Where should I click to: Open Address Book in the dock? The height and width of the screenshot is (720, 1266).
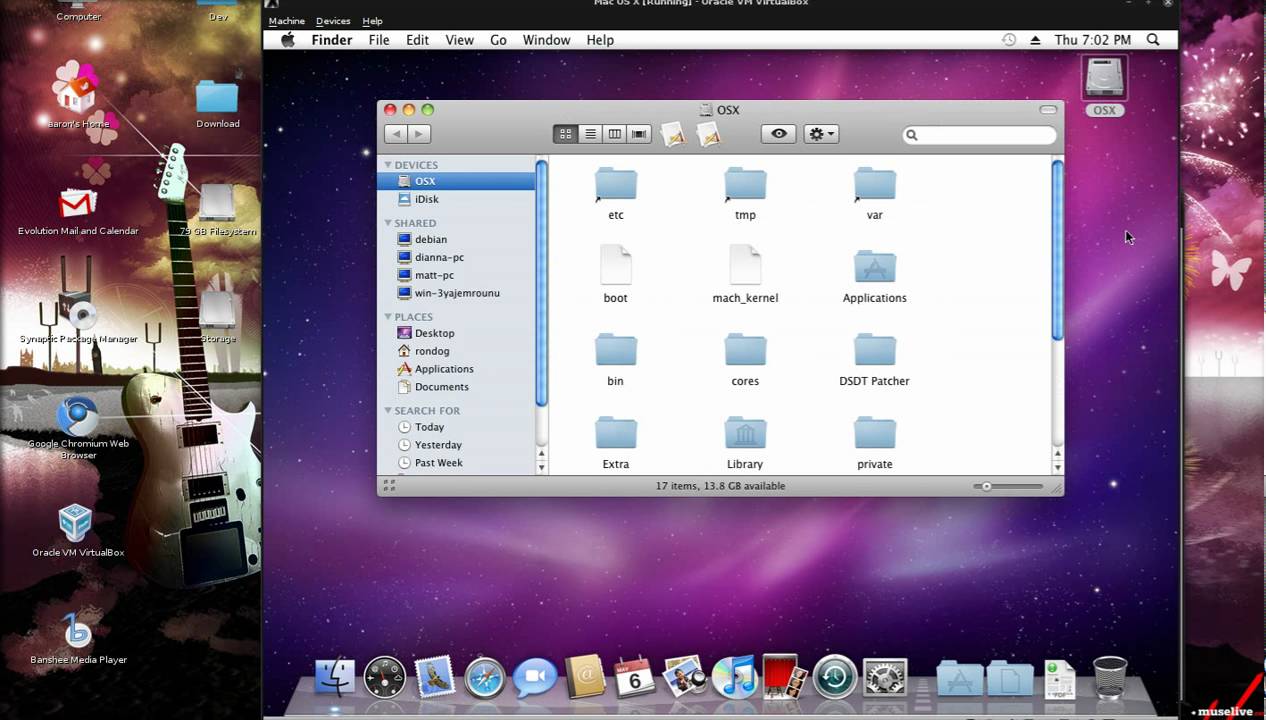585,678
